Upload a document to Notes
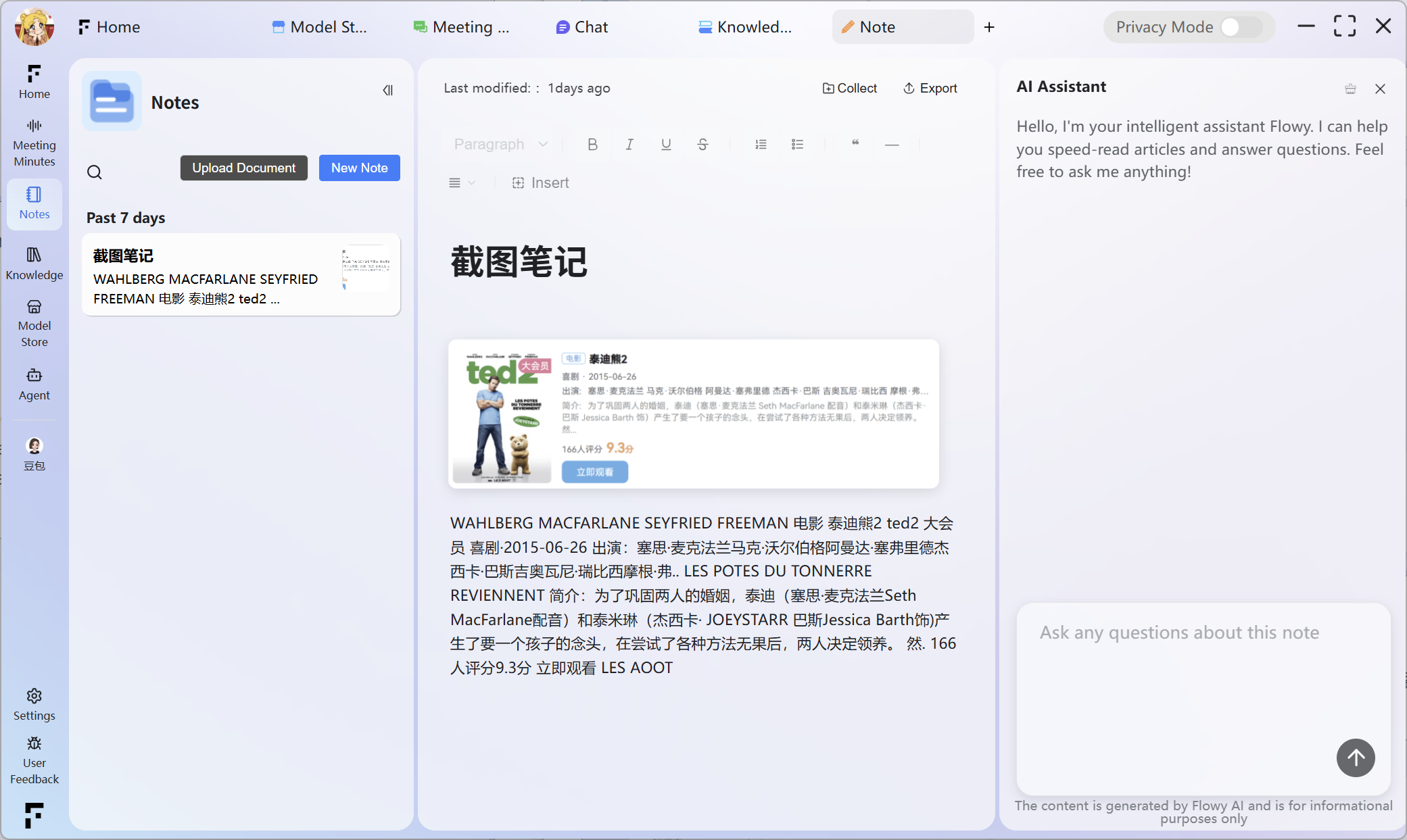 tap(243, 168)
